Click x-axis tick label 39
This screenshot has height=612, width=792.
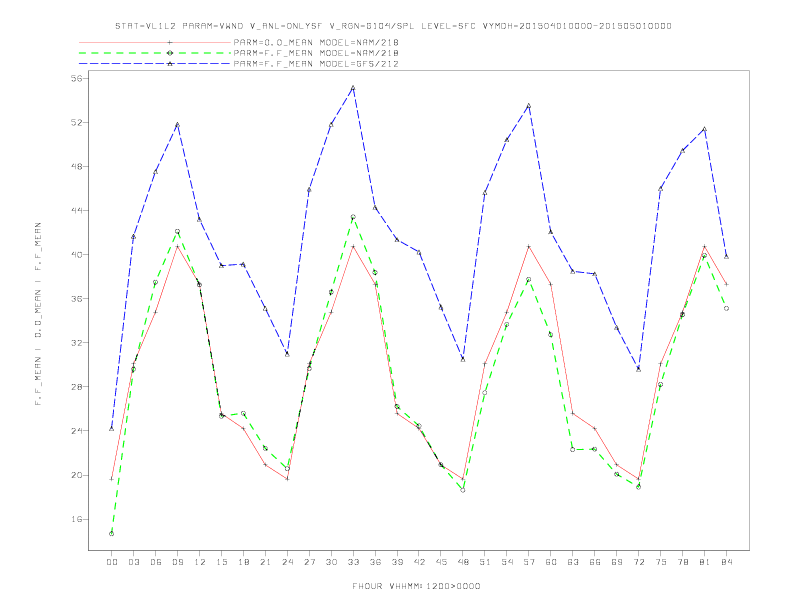pyautogui.click(x=397, y=562)
